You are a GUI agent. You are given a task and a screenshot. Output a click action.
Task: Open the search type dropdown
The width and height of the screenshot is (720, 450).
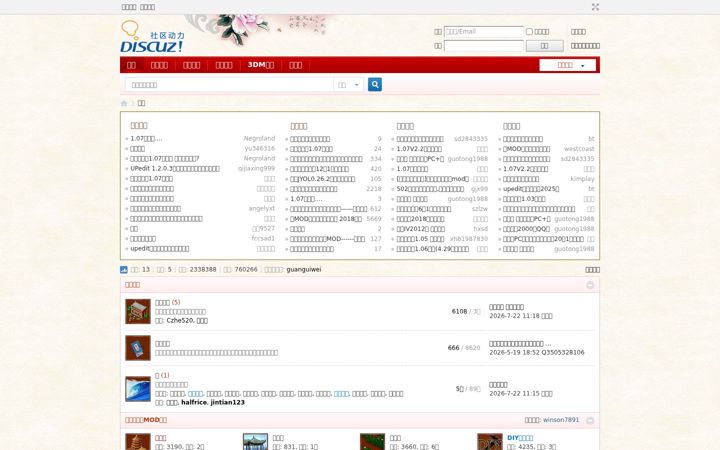349,85
